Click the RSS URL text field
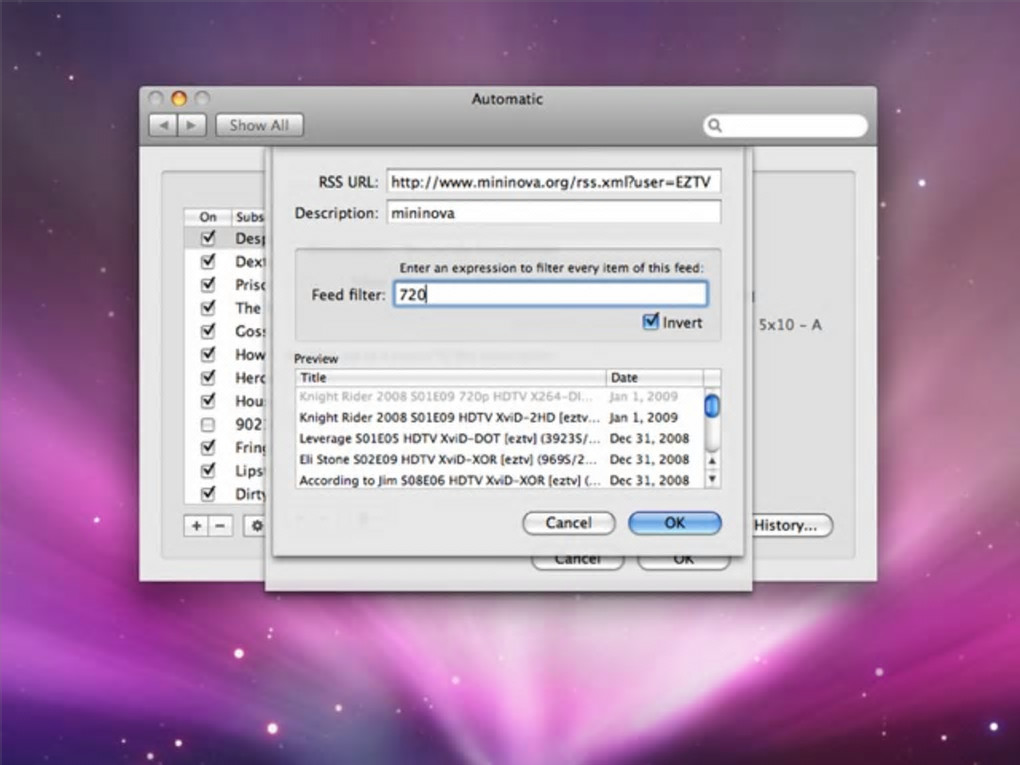Screen dimensions: 1020x765 click(554, 181)
